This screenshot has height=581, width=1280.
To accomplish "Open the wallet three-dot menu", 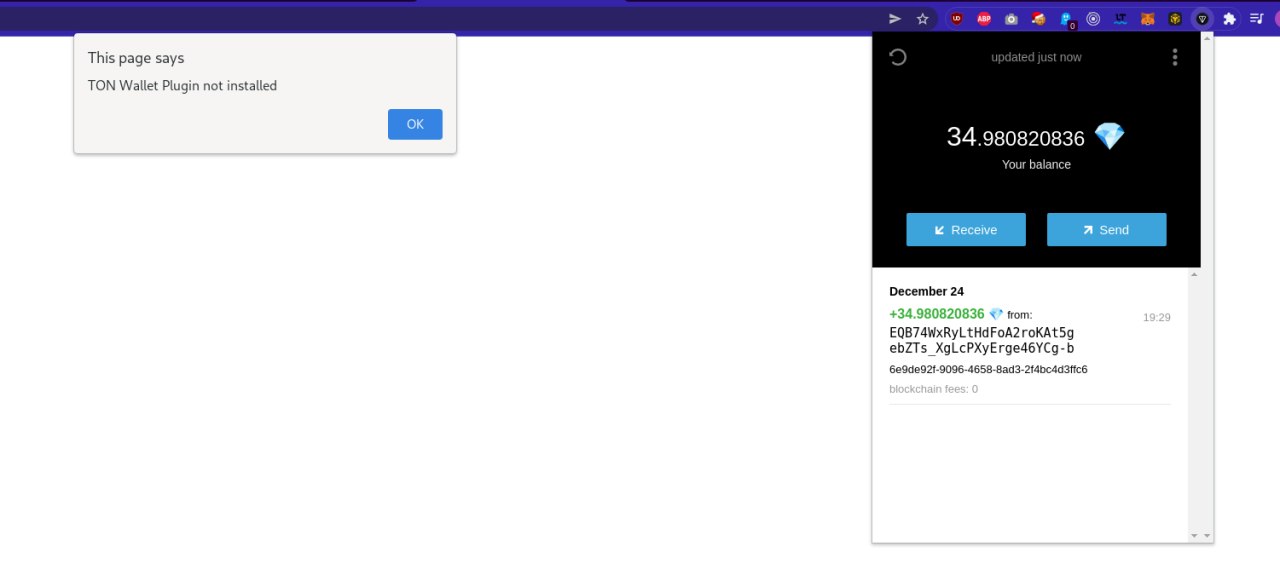I will click(x=1175, y=57).
